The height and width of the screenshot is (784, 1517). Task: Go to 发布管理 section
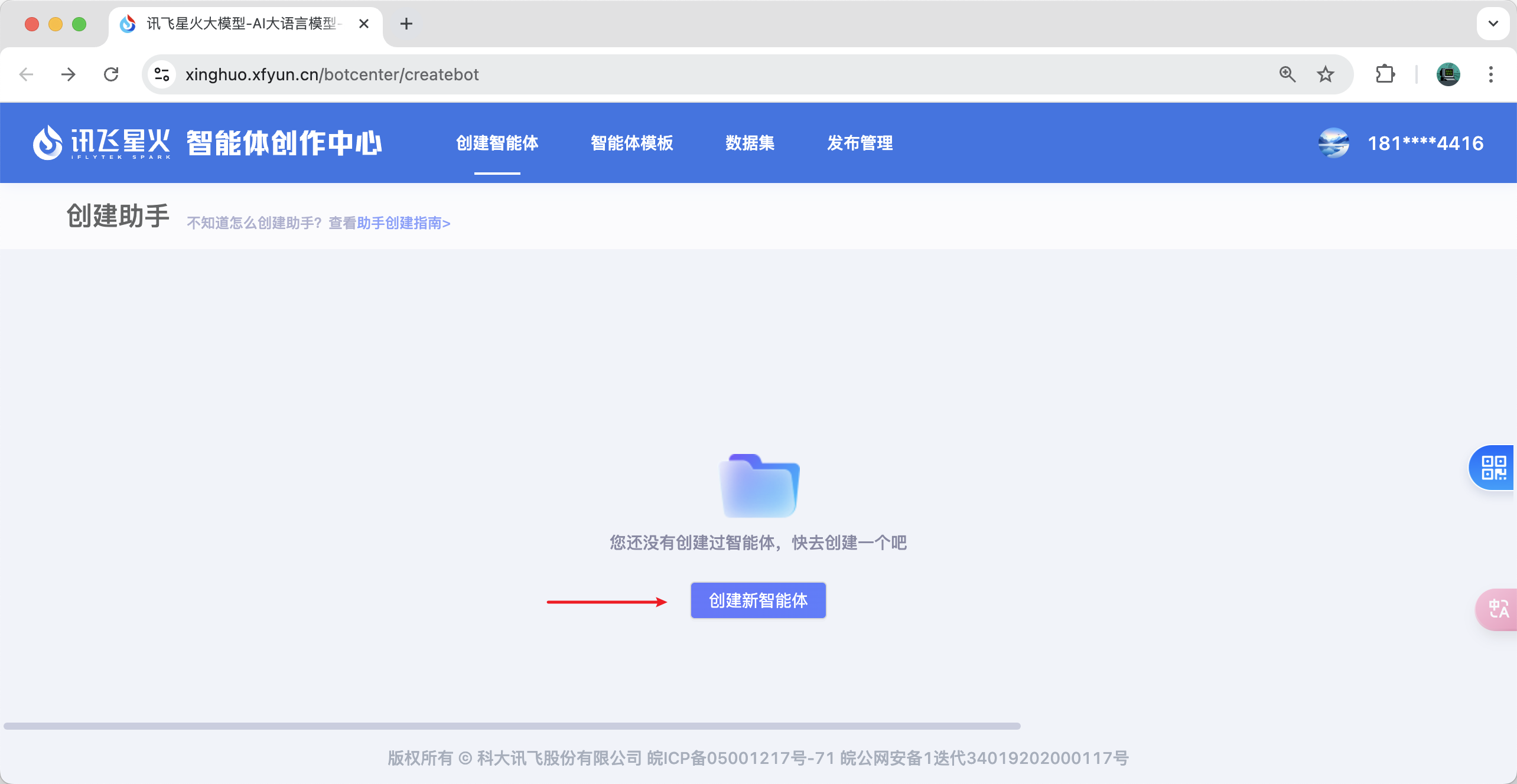pyautogui.click(x=860, y=143)
